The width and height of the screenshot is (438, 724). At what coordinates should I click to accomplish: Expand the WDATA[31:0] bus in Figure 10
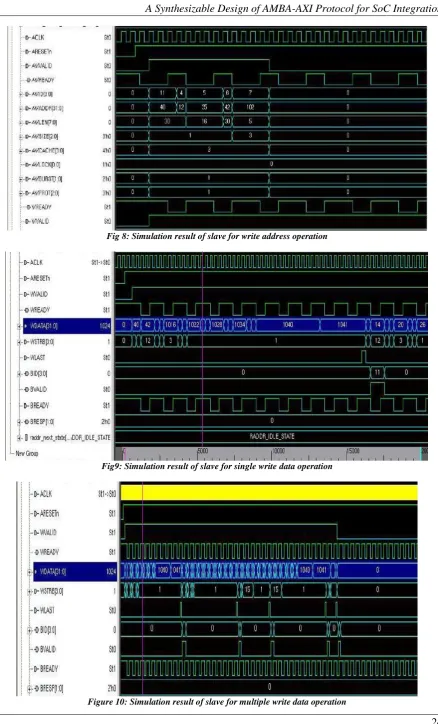30,572
